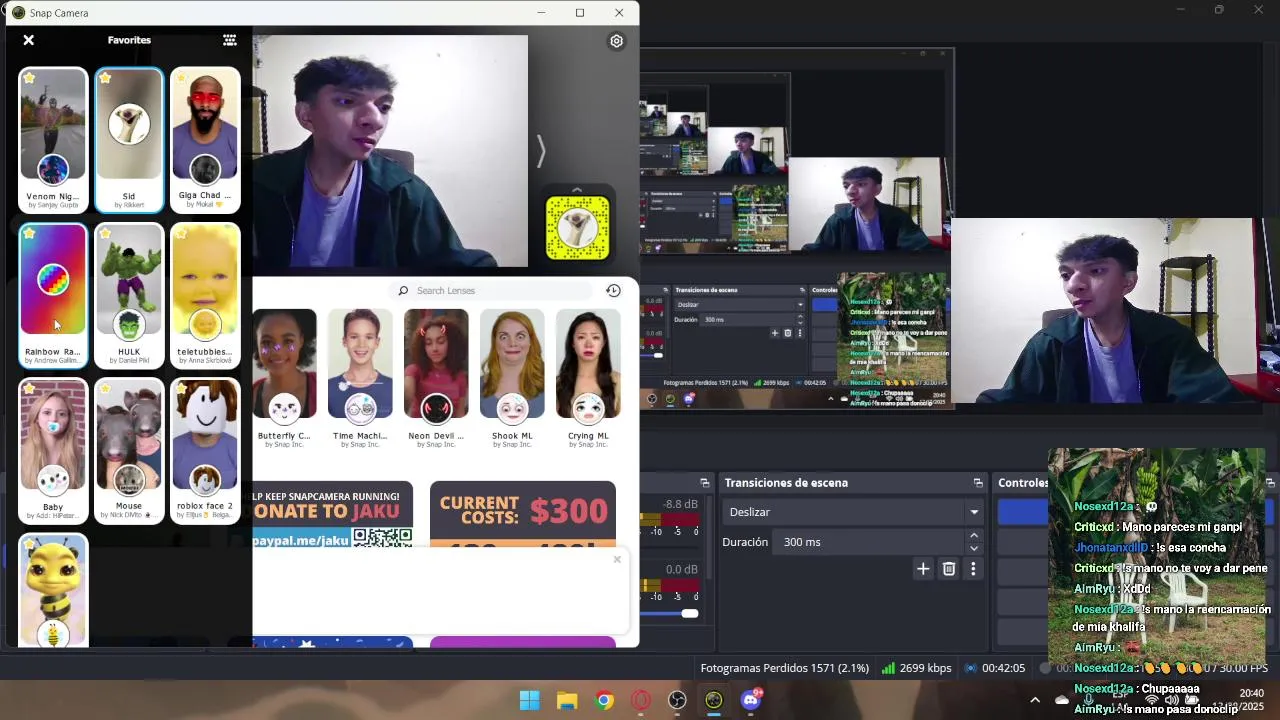Viewport: 1280px width, 720px height.
Task: Open the Windows Start menu
Action: [x=530, y=700]
